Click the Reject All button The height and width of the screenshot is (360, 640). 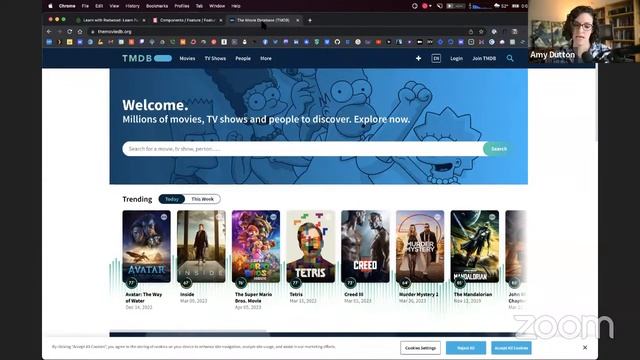(466, 348)
